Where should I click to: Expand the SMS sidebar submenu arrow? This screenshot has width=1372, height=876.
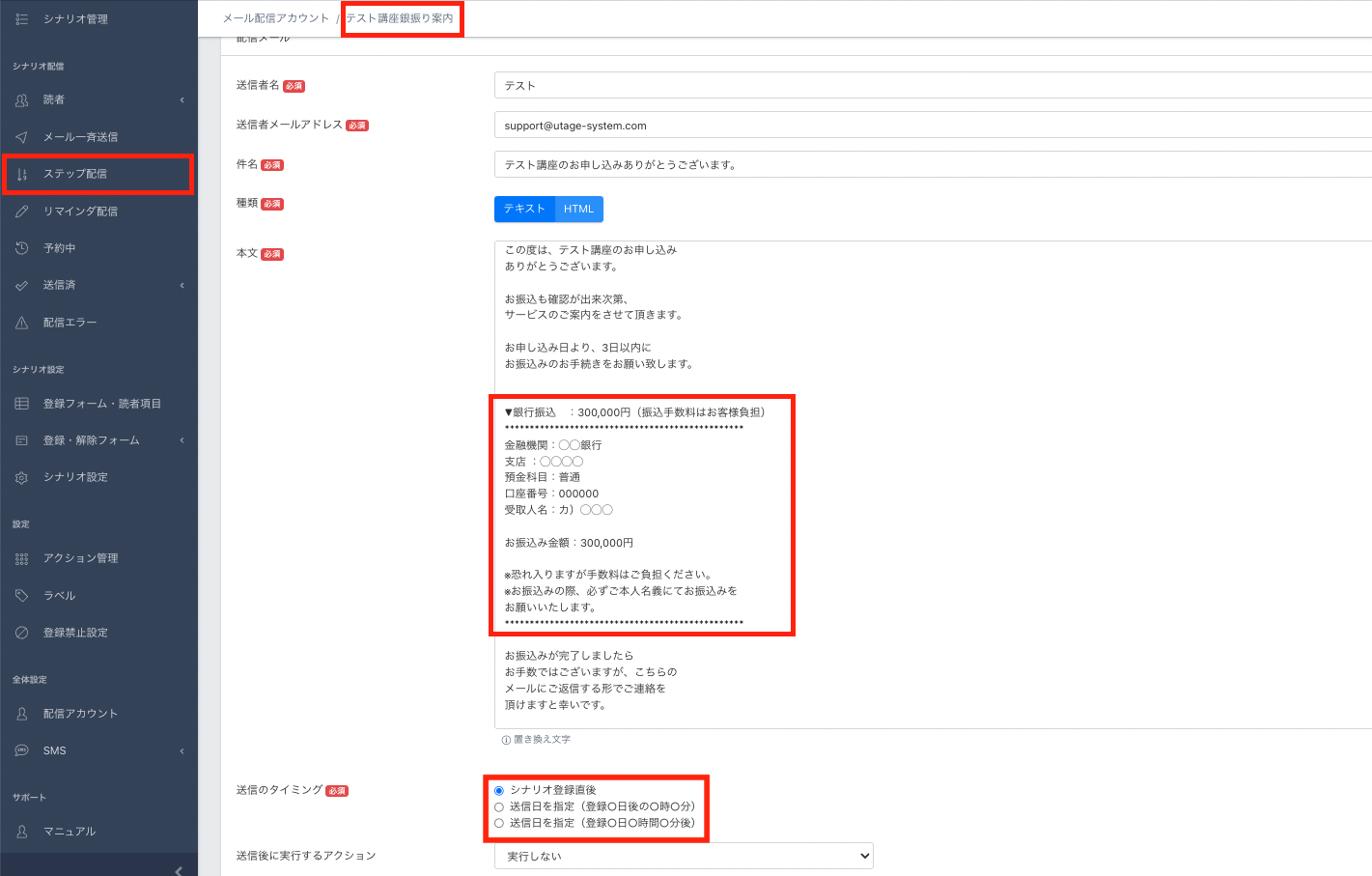click(x=182, y=750)
